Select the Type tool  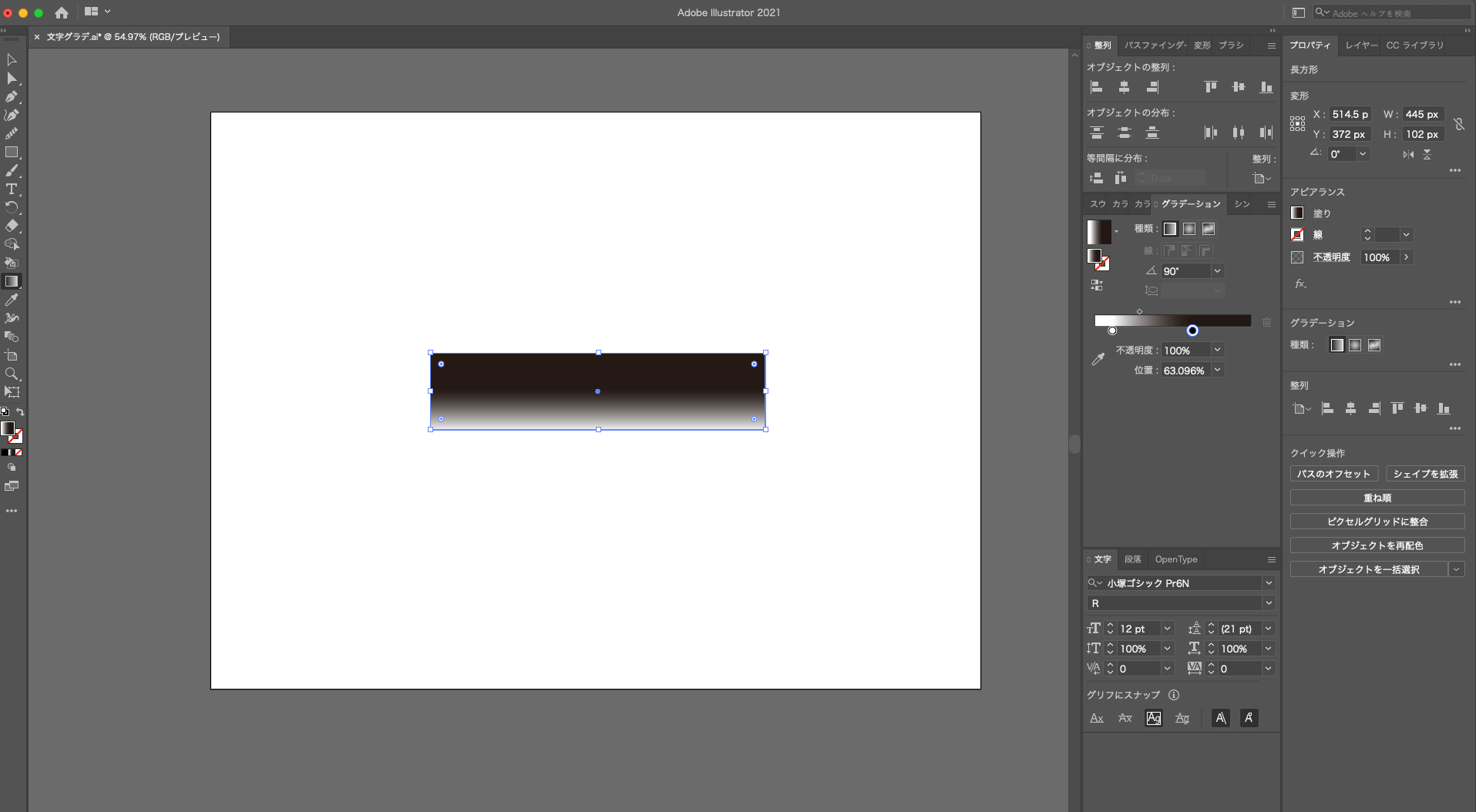coord(12,190)
